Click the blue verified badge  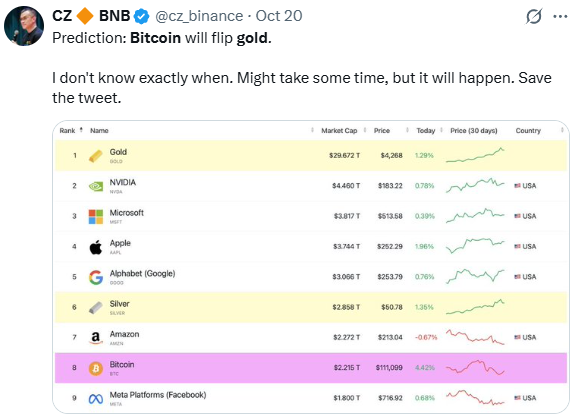(141, 17)
